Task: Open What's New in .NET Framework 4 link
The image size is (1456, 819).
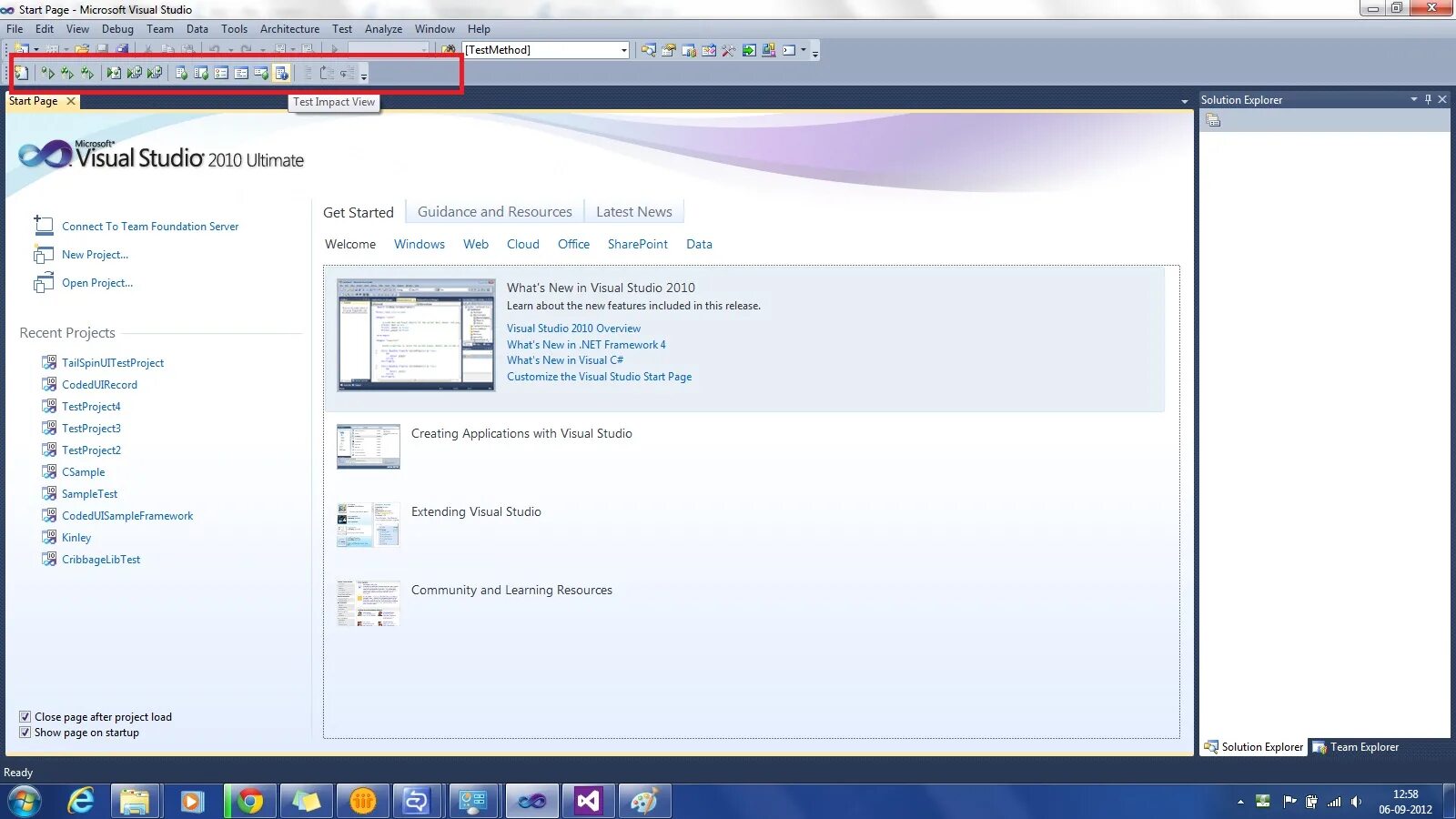Action: click(586, 345)
